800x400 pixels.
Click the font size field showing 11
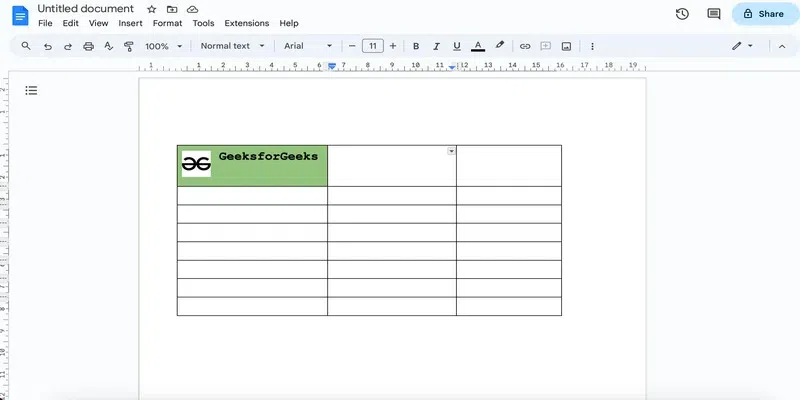(x=373, y=46)
